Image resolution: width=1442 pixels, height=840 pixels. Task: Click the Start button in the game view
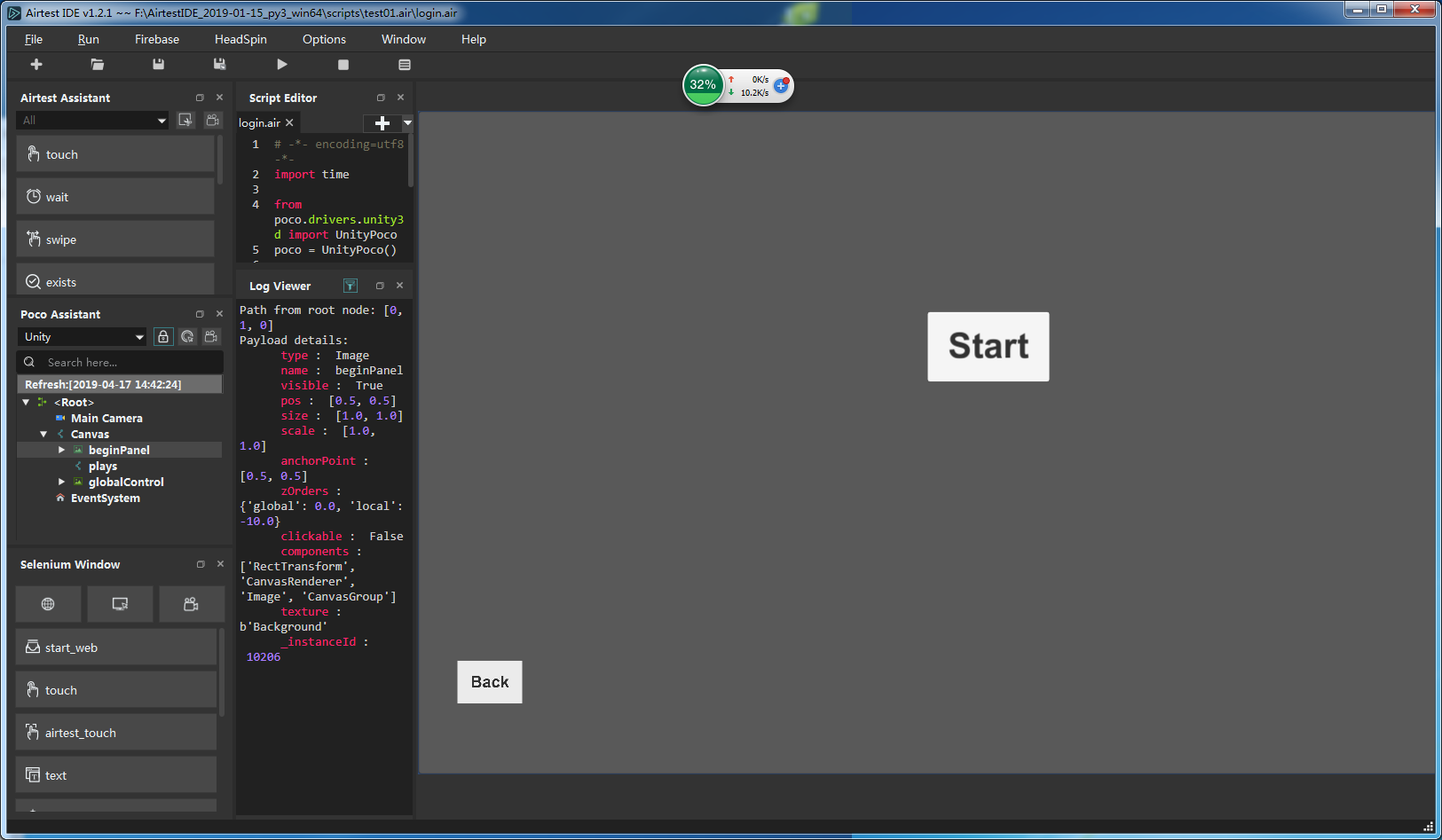[x=988, y=347]
